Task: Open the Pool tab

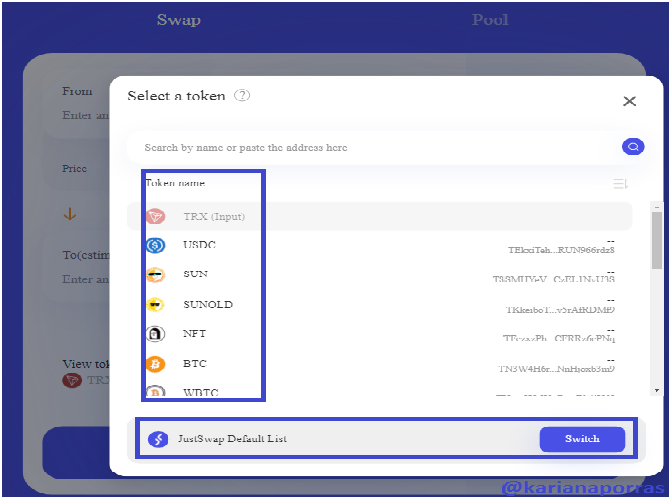Action: [x=490, y=20]
